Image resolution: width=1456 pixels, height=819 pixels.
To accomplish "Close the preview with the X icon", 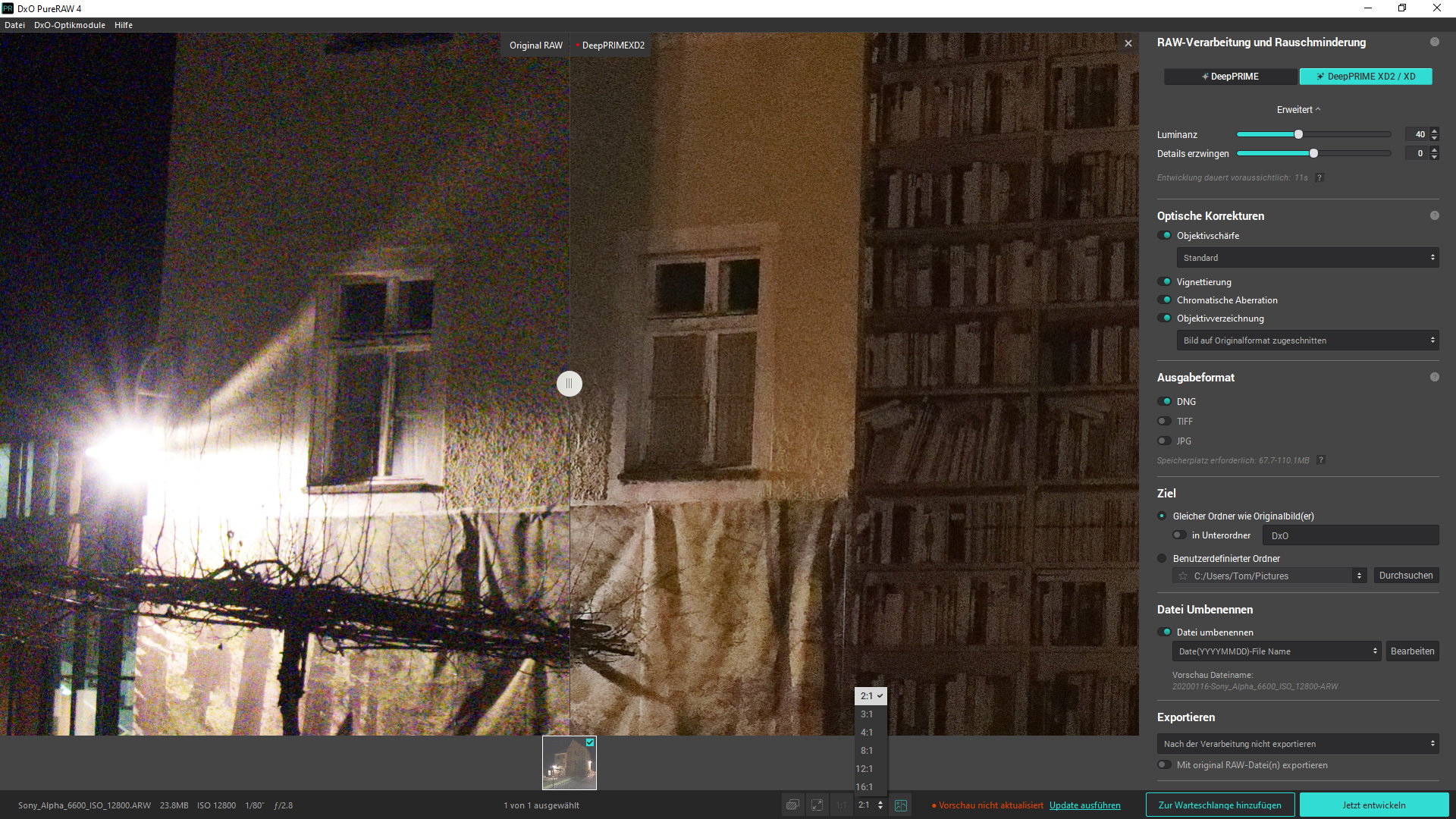I will pos(1128,43).
